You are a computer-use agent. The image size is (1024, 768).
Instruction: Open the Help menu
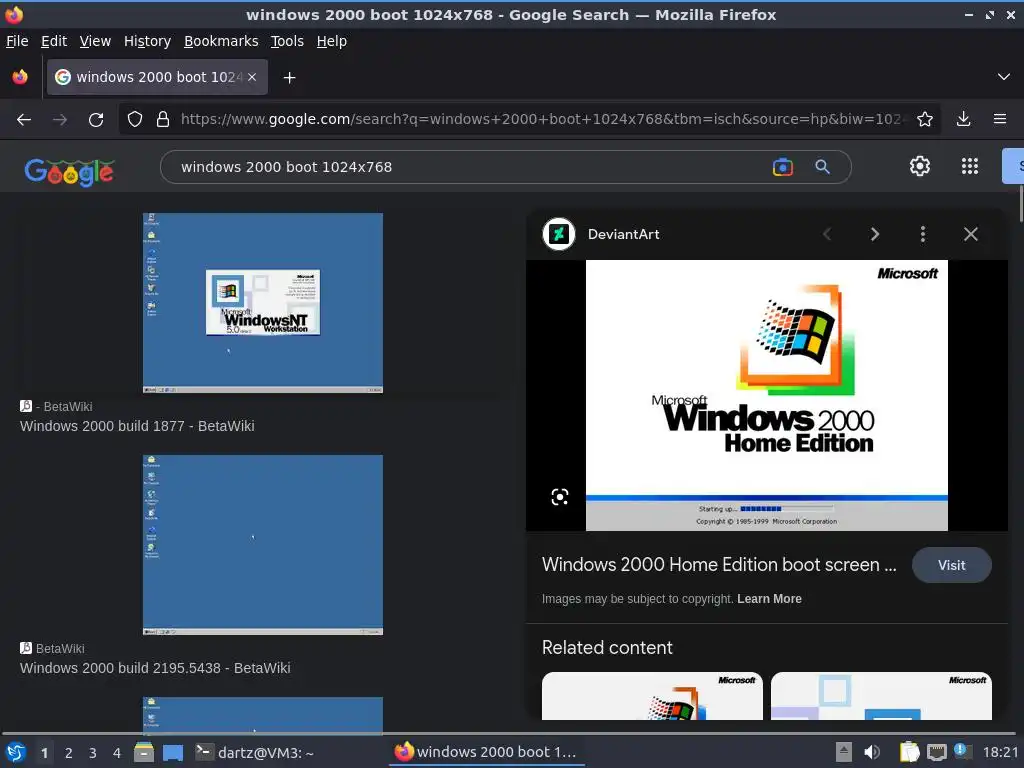[331, 41]
